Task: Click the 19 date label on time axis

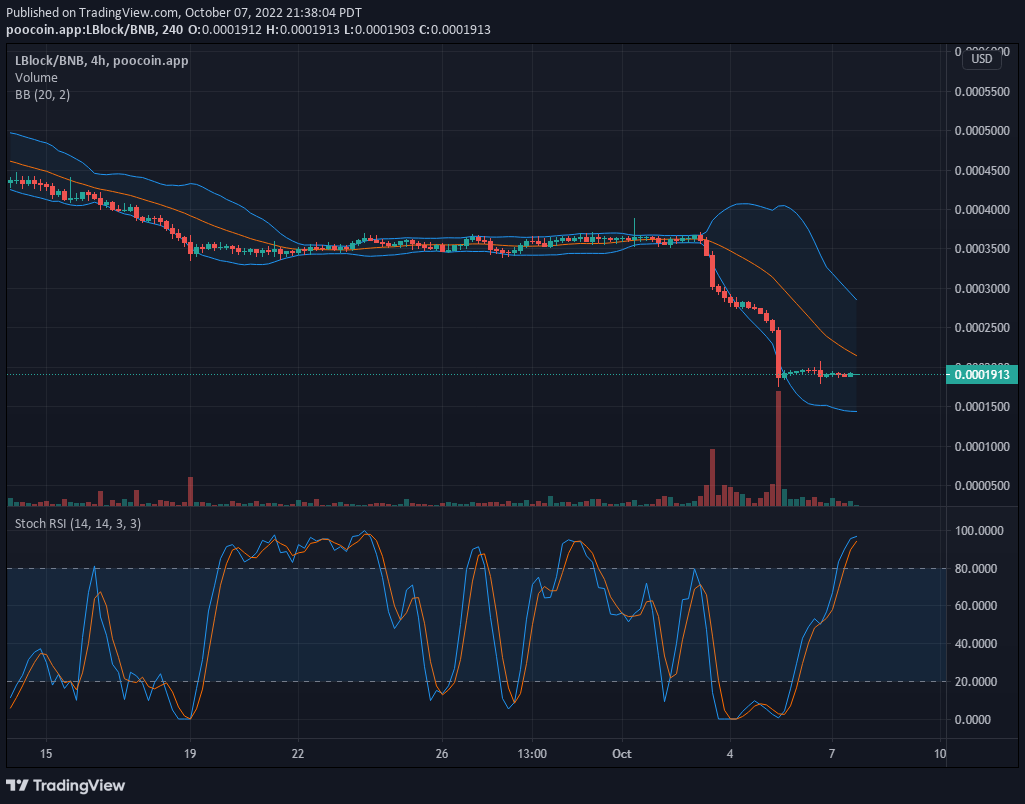Action: [x=190, y=754]
